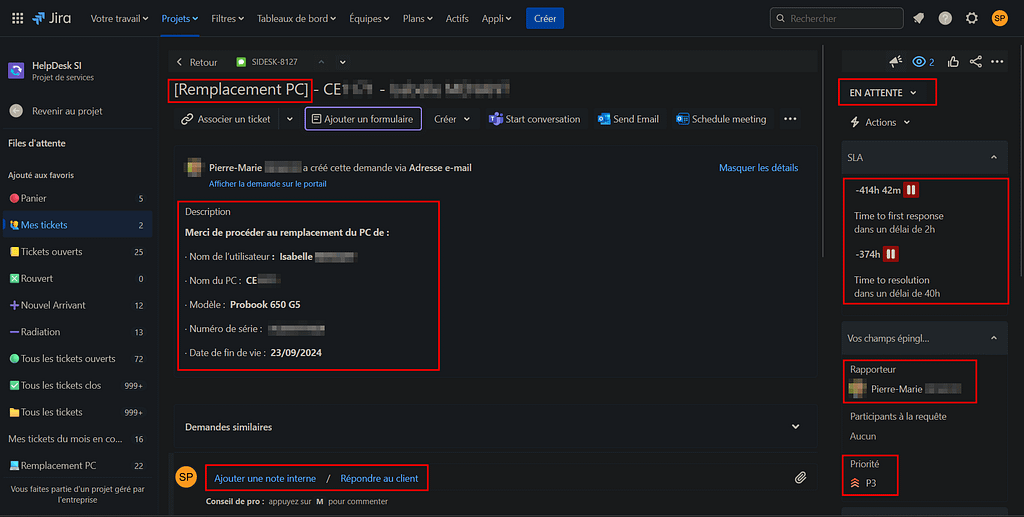The image size is (1024, 517).
Task: Click Ajouter un formulaire button
Action: tap(362, 119)
